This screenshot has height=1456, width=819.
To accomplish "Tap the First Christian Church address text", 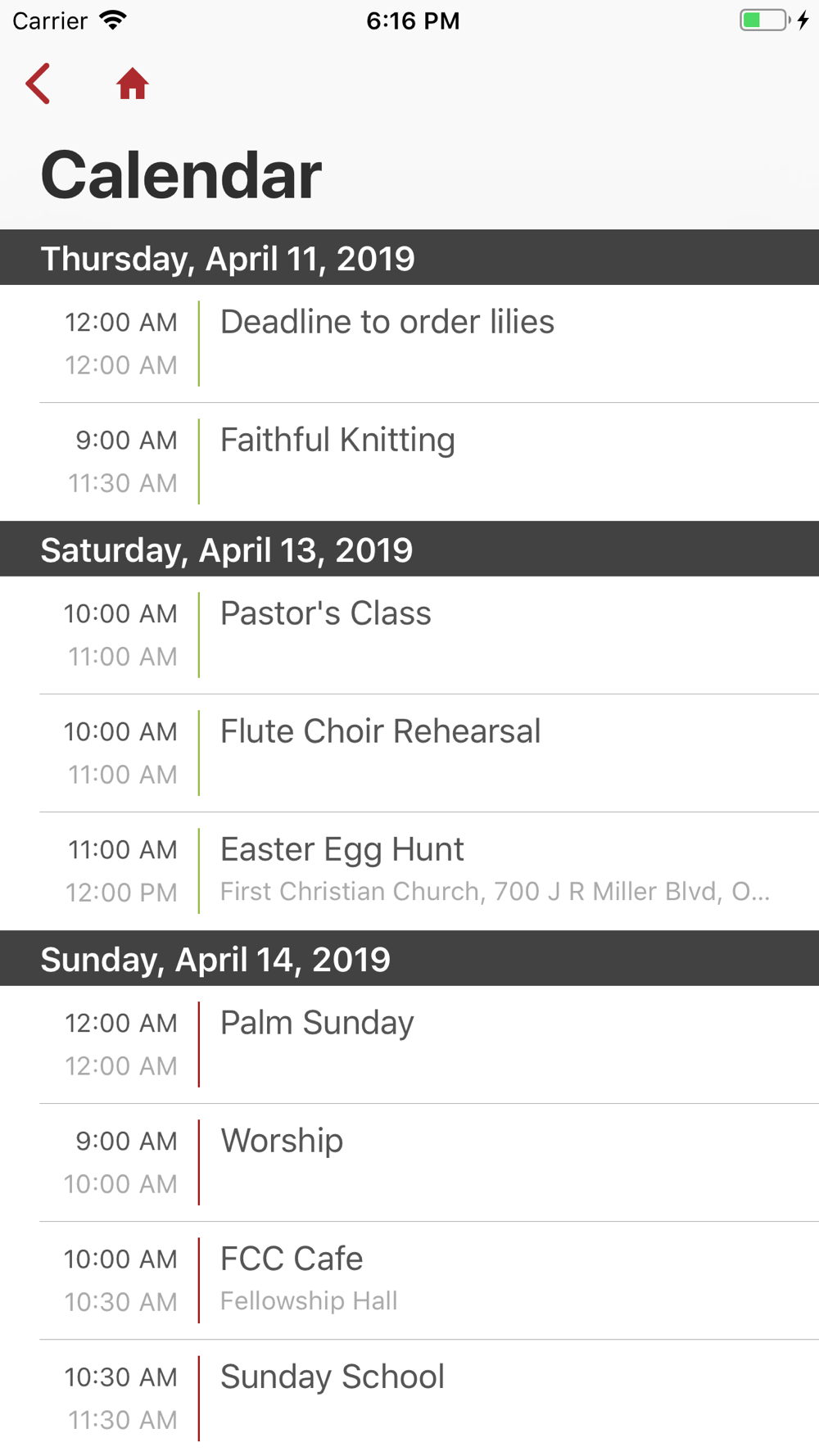I will pyautogui.click(x=495, y=891).
